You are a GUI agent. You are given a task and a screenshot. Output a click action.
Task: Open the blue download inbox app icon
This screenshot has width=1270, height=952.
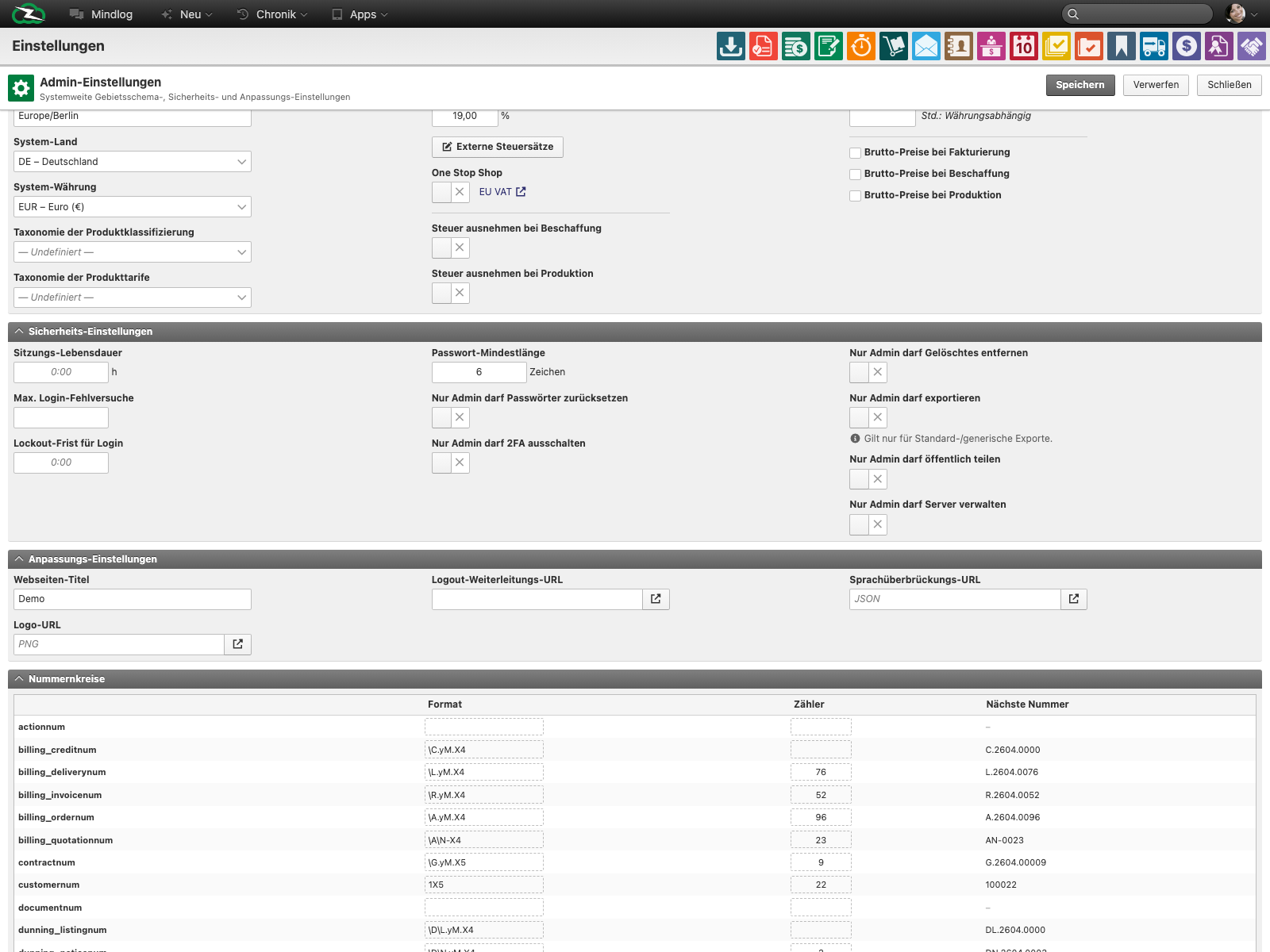[x=730, y=46]
